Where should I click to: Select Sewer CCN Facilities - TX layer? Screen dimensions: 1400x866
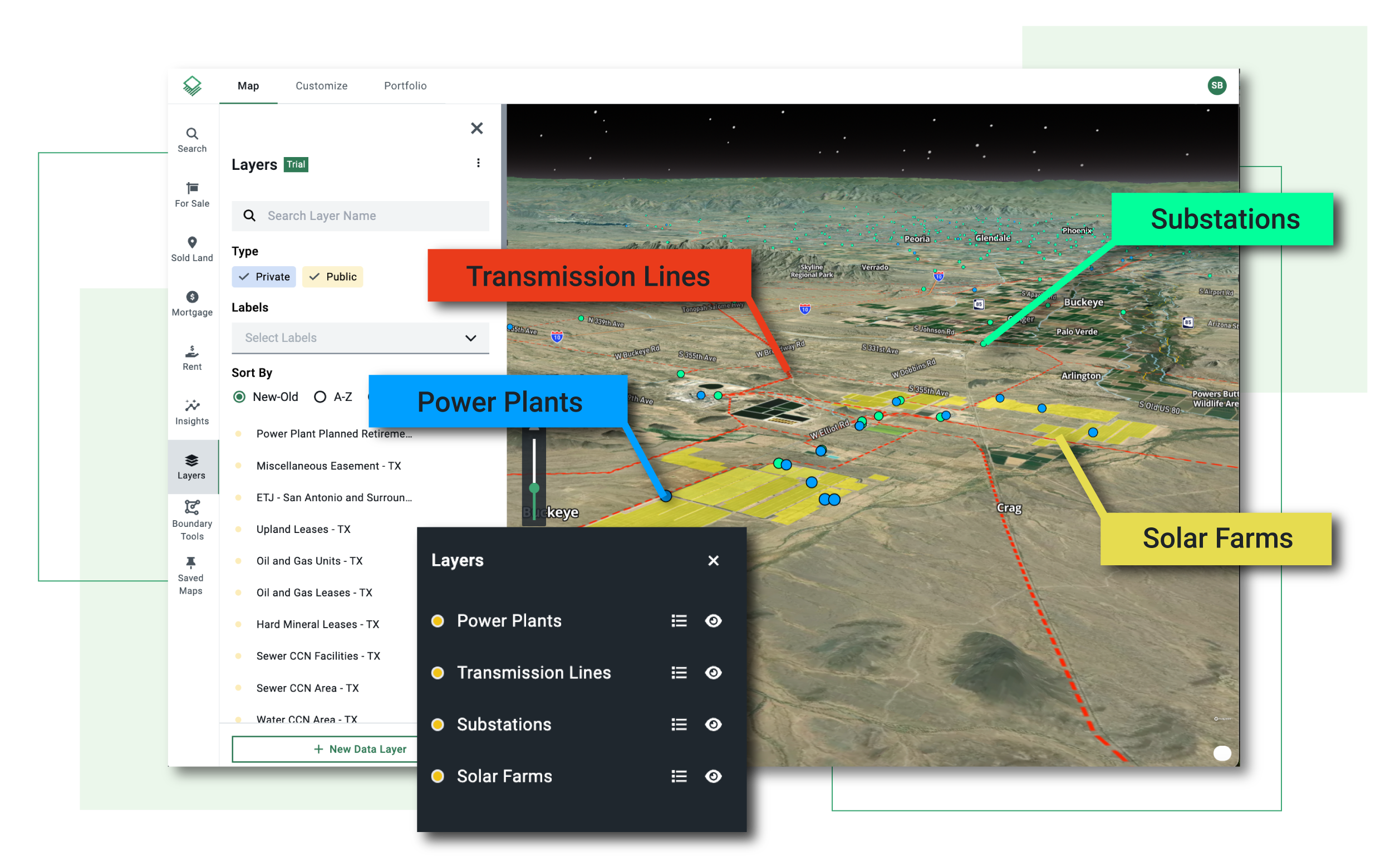[318, 656]
